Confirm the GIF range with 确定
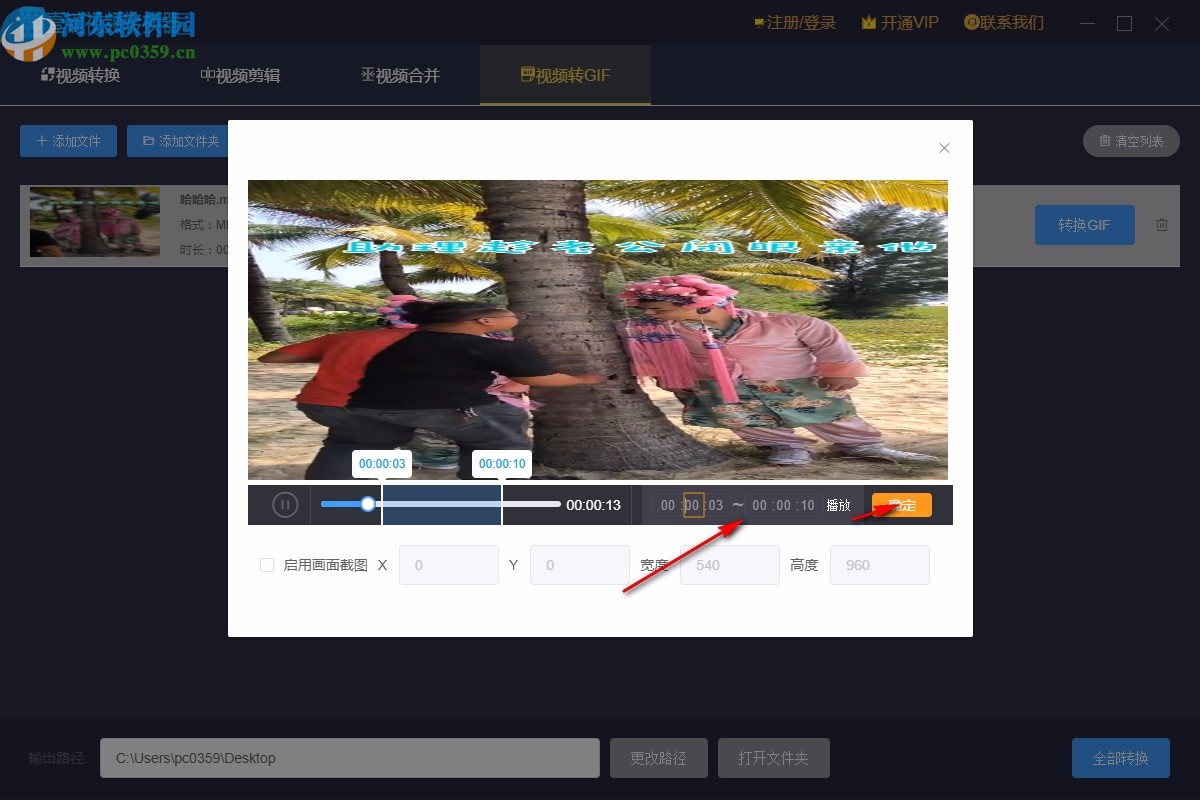 [902, 505]
